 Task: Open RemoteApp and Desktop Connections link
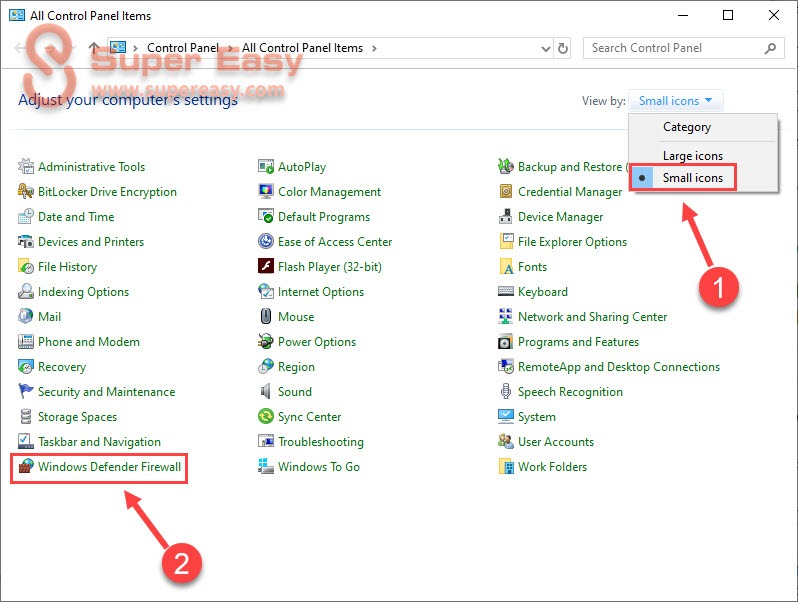point(619,367)
